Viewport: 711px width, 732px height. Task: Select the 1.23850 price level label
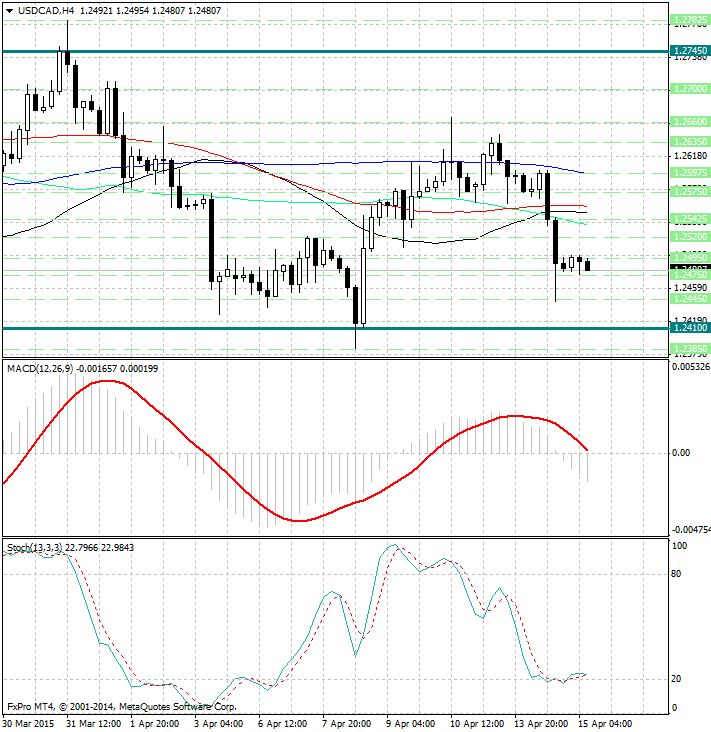[x=691, y=349]
